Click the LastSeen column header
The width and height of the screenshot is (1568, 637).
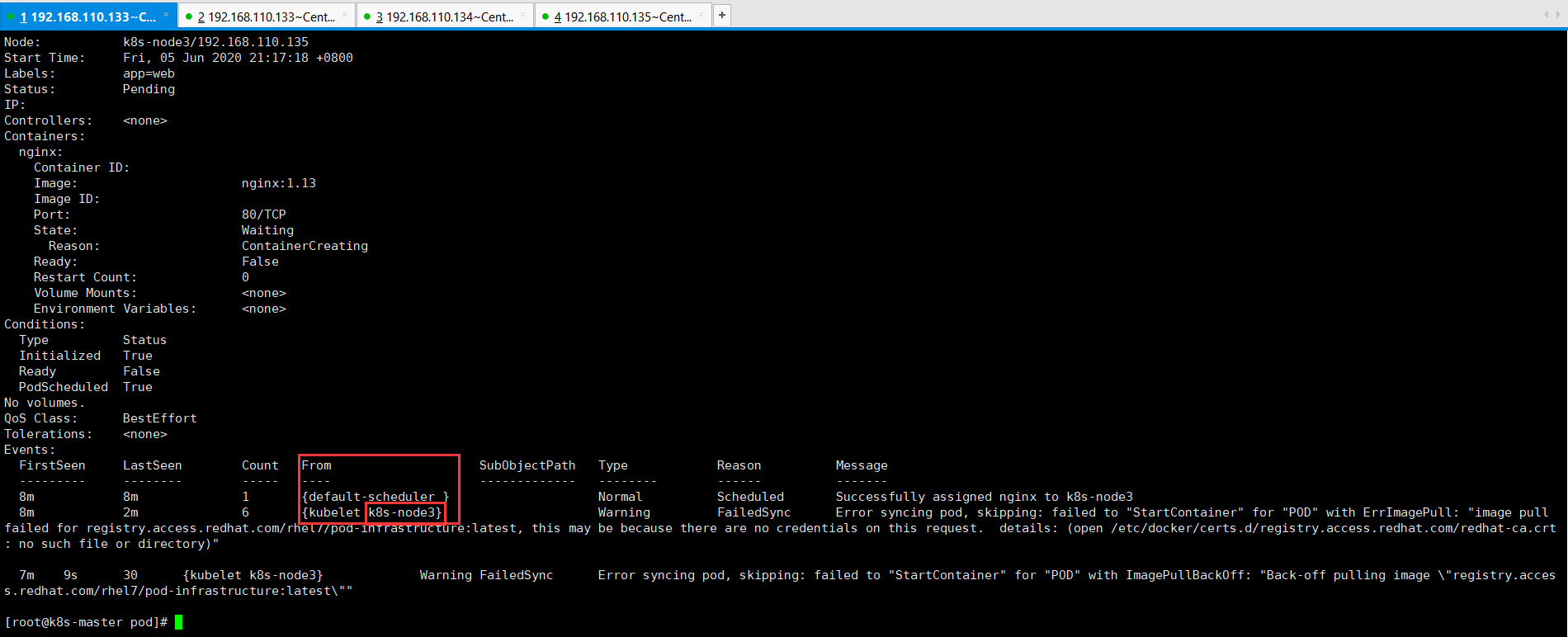click(153, 465)
